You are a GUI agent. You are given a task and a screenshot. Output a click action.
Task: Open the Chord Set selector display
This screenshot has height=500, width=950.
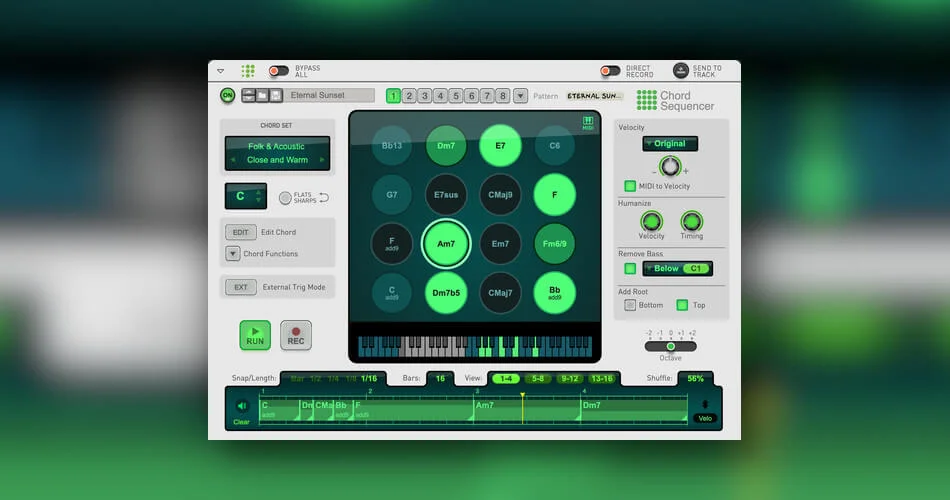click(x=277, y=153)
